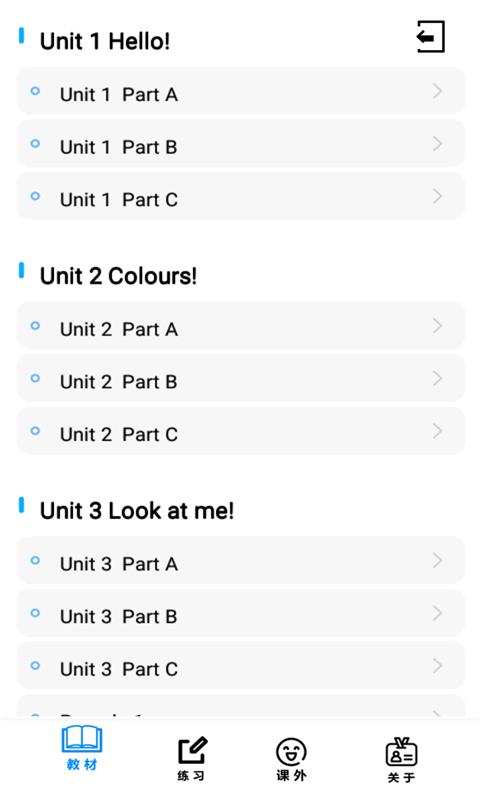Open Unit 3 Part A lesson

coord(241,561)
